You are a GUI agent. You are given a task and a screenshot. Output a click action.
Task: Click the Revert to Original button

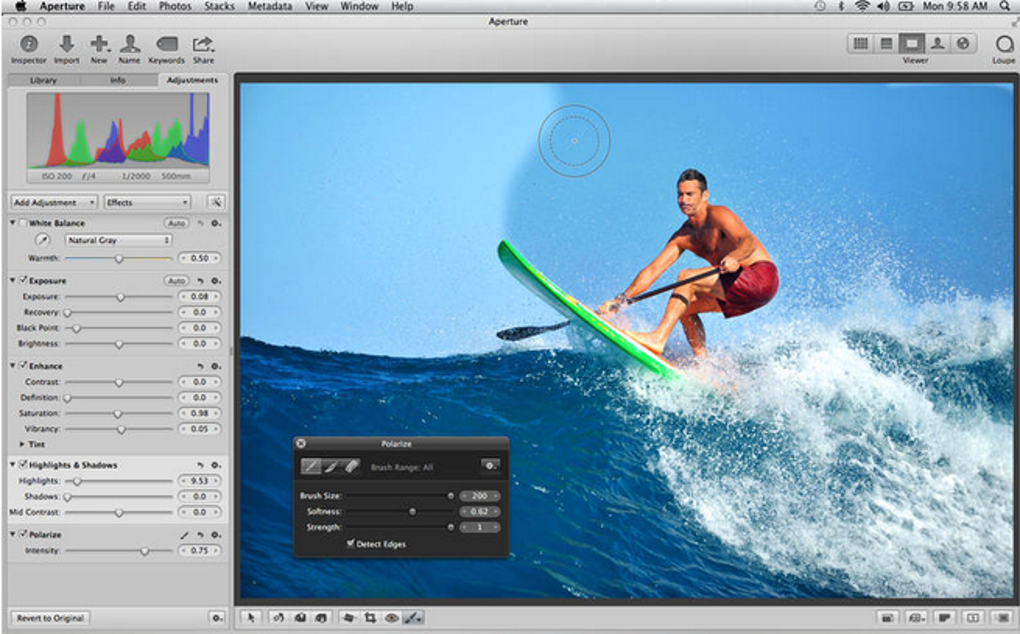coord(50,618)
